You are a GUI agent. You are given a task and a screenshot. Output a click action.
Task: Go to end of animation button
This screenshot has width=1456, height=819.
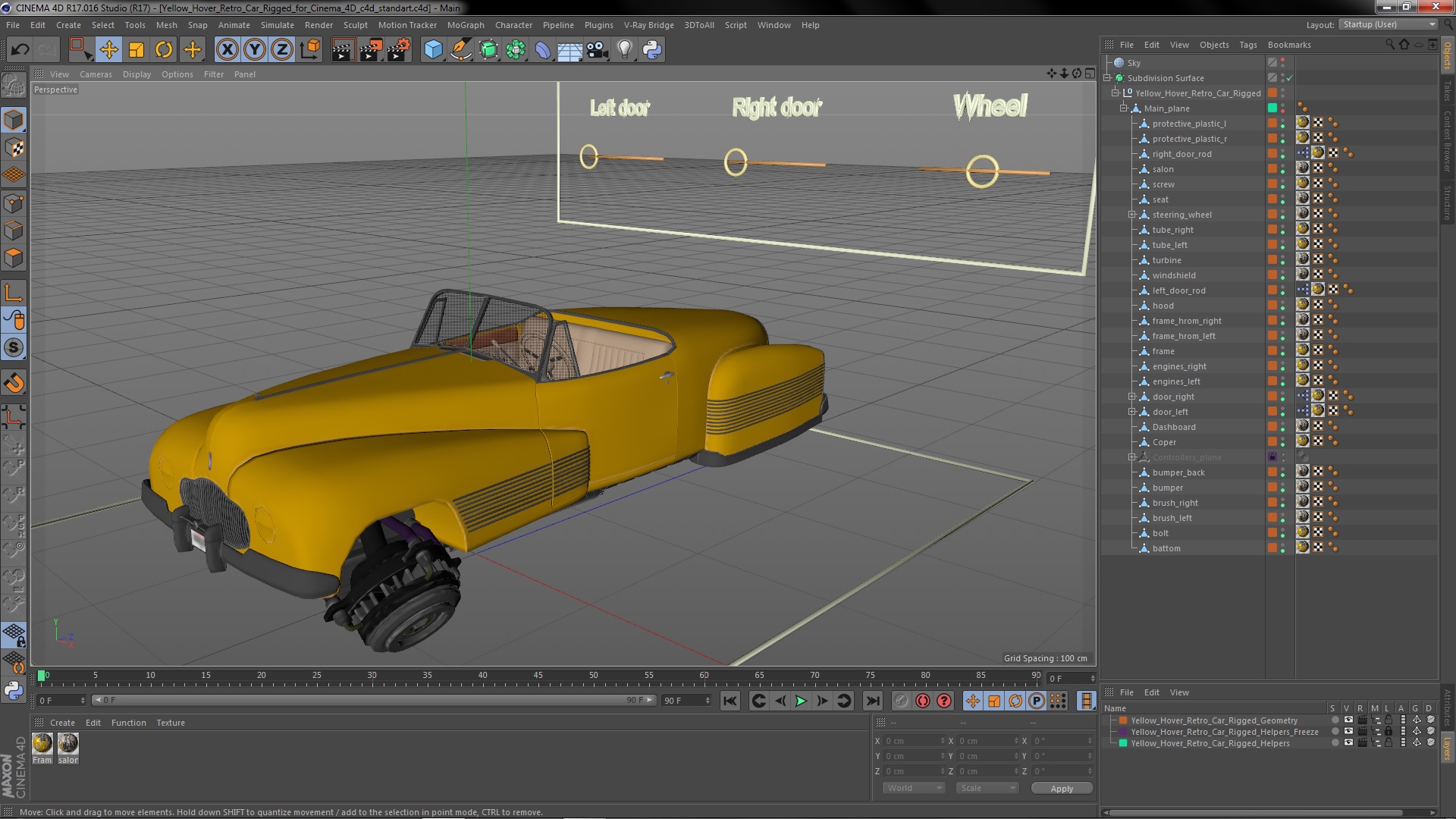pos(873,701)
